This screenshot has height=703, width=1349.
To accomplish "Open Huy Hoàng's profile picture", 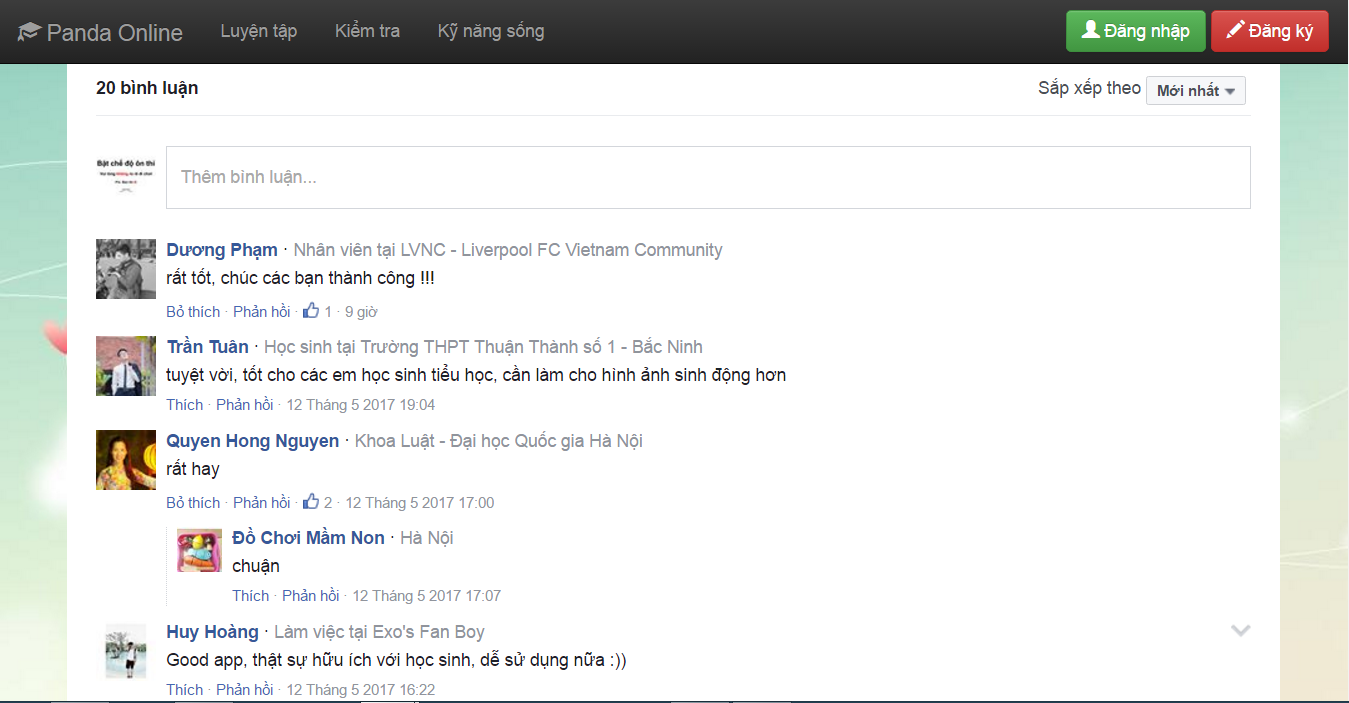I will [x=126, y=651].
